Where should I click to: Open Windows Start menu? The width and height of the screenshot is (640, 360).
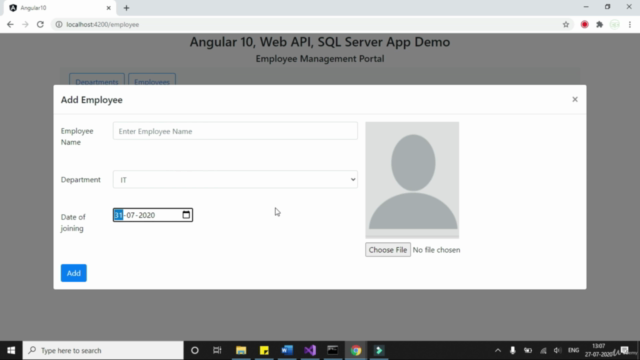[11, 350]
